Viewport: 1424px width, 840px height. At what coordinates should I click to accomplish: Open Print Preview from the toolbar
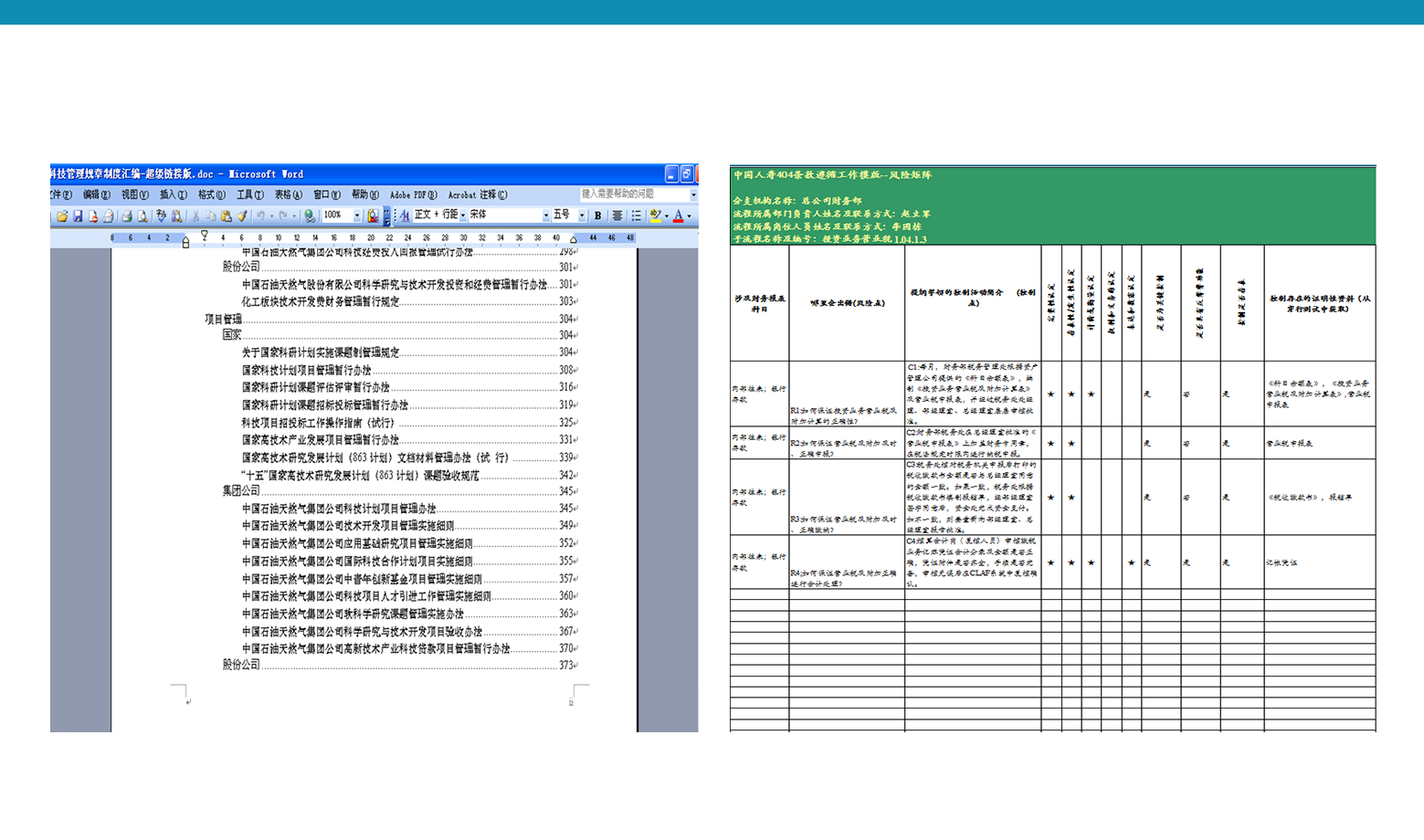point(142,216)
